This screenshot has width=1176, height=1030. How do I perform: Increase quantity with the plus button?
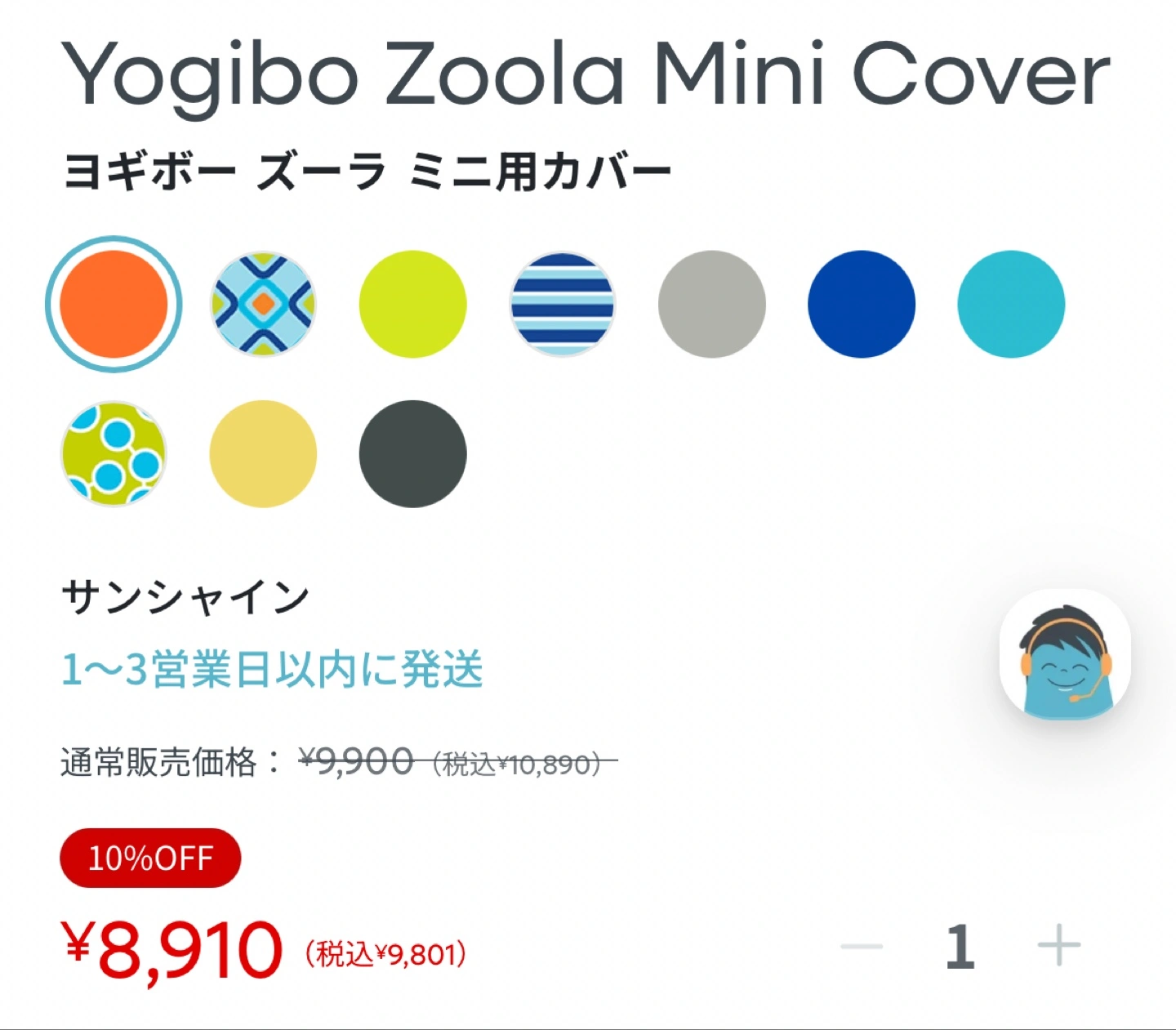[x=1058, y=946]
